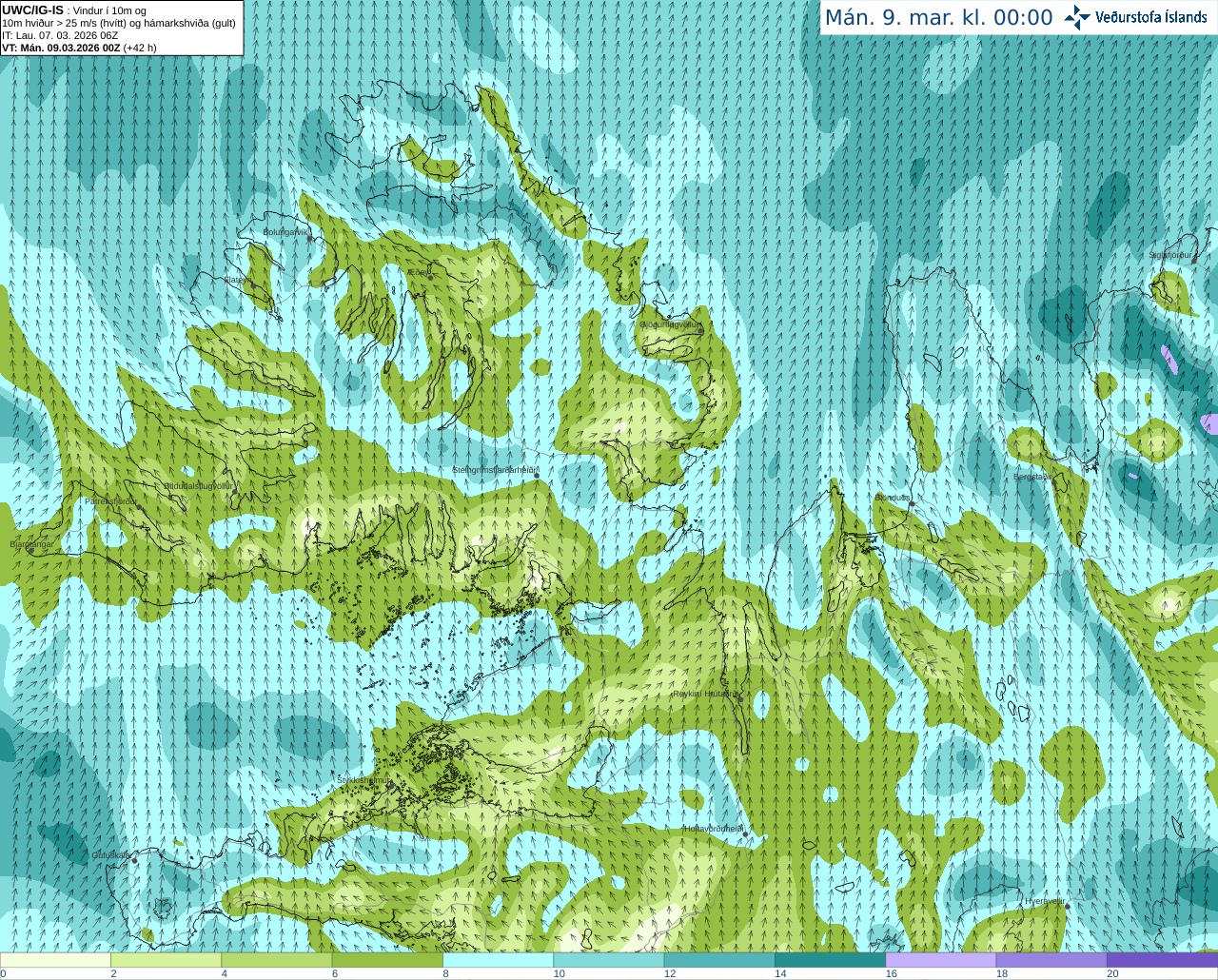The width and height of the screenshot is (1218, 980).
Task: Click the Reykir í Hrútafirði station label
Action: click(x=706, y=694)
